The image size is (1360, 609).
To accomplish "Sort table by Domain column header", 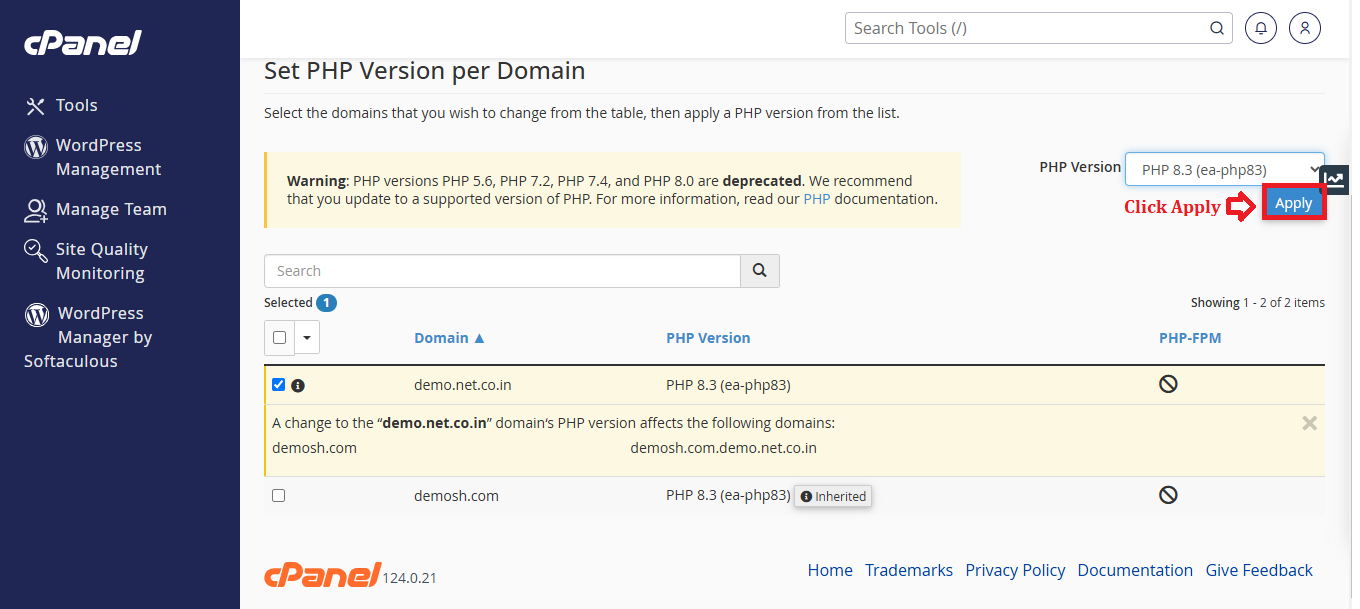I will click(x=449, y=338).
